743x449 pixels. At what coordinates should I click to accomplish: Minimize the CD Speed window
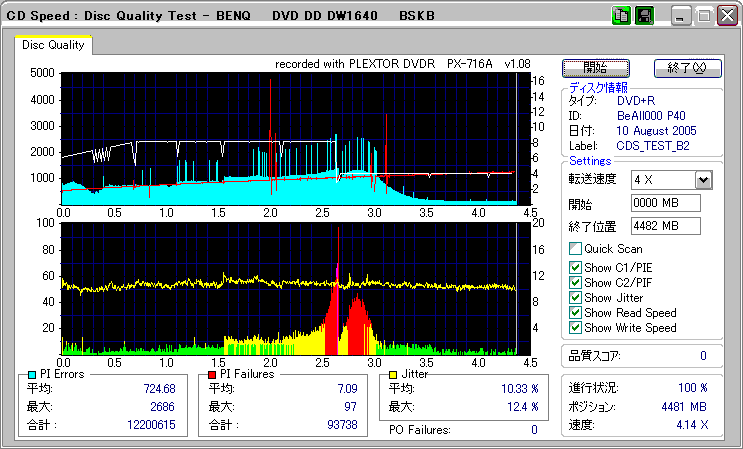681,16
